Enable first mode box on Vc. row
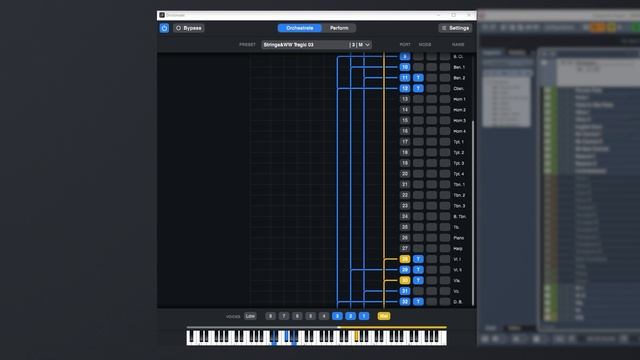Image resolution: width=640 pixels, height=360 pixels. click(x=418, y=291)
